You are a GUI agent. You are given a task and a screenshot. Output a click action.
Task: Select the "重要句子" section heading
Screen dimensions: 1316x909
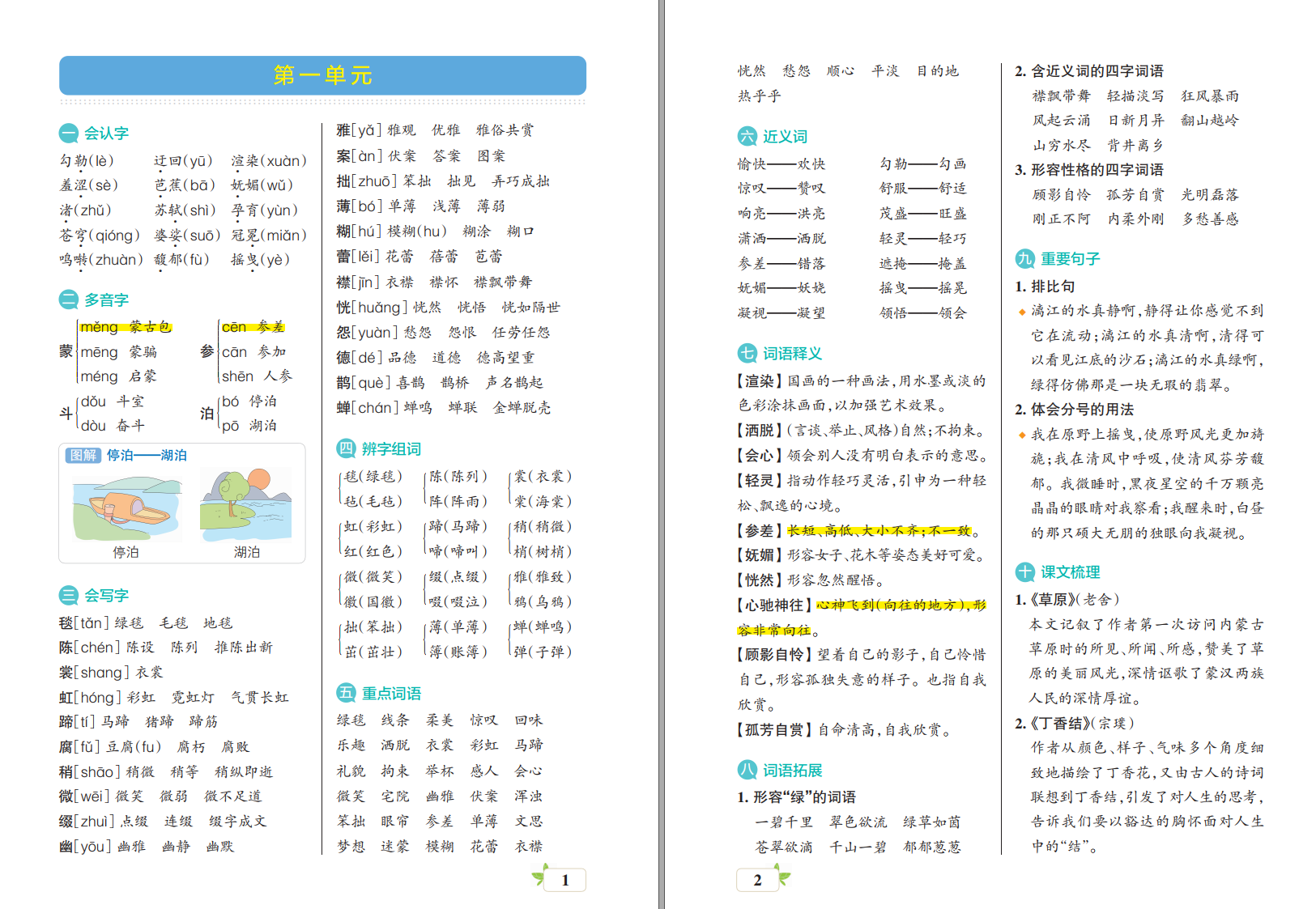1058,259
